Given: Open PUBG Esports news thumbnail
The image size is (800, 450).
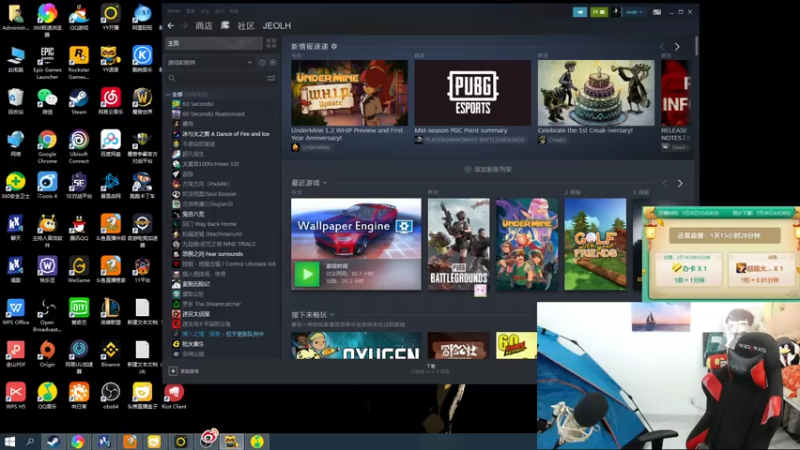Looking at the screenshot, I should click(472, 93).
